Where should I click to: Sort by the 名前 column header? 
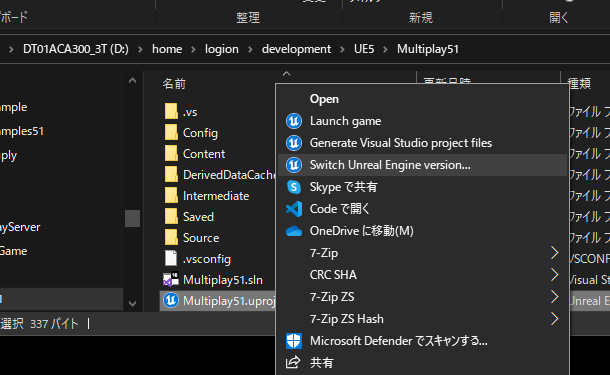[174, 84]
